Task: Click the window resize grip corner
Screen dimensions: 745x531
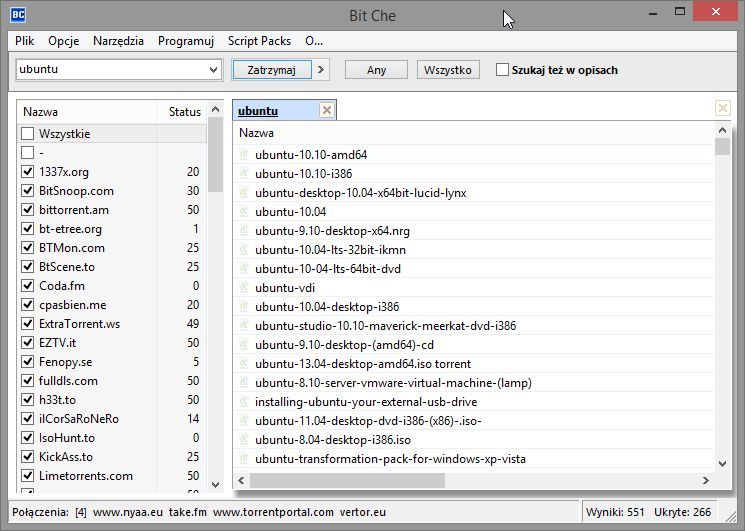Action: [x=729, y=516]
